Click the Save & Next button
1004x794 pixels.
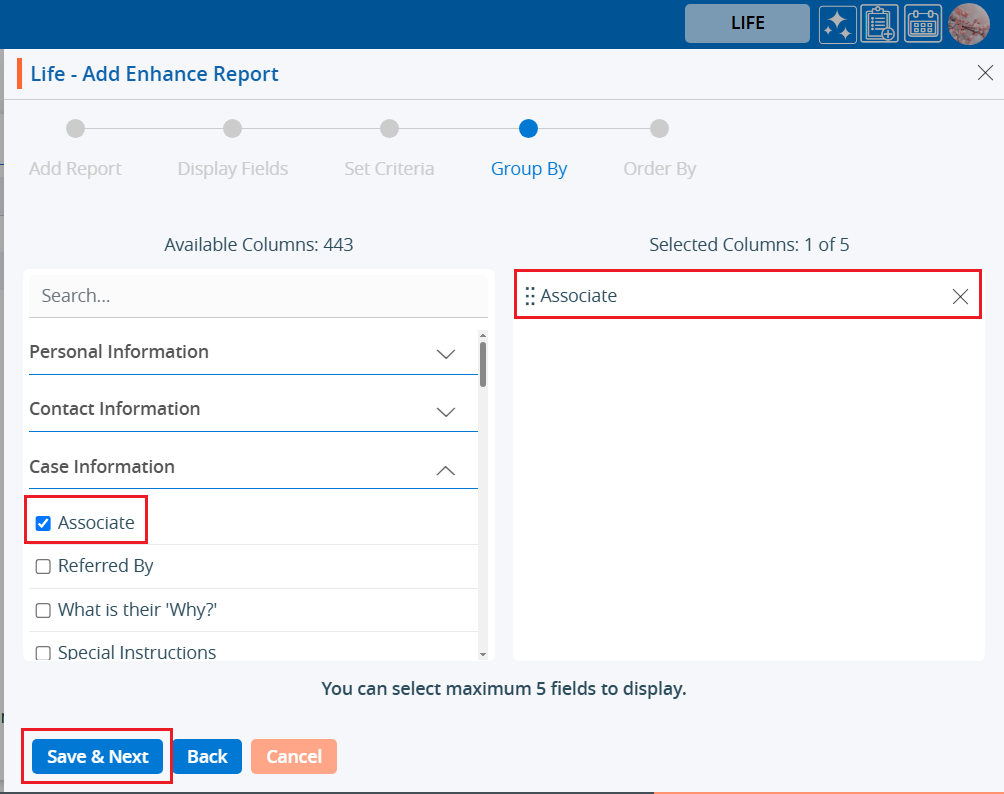(x=98, y=757)
